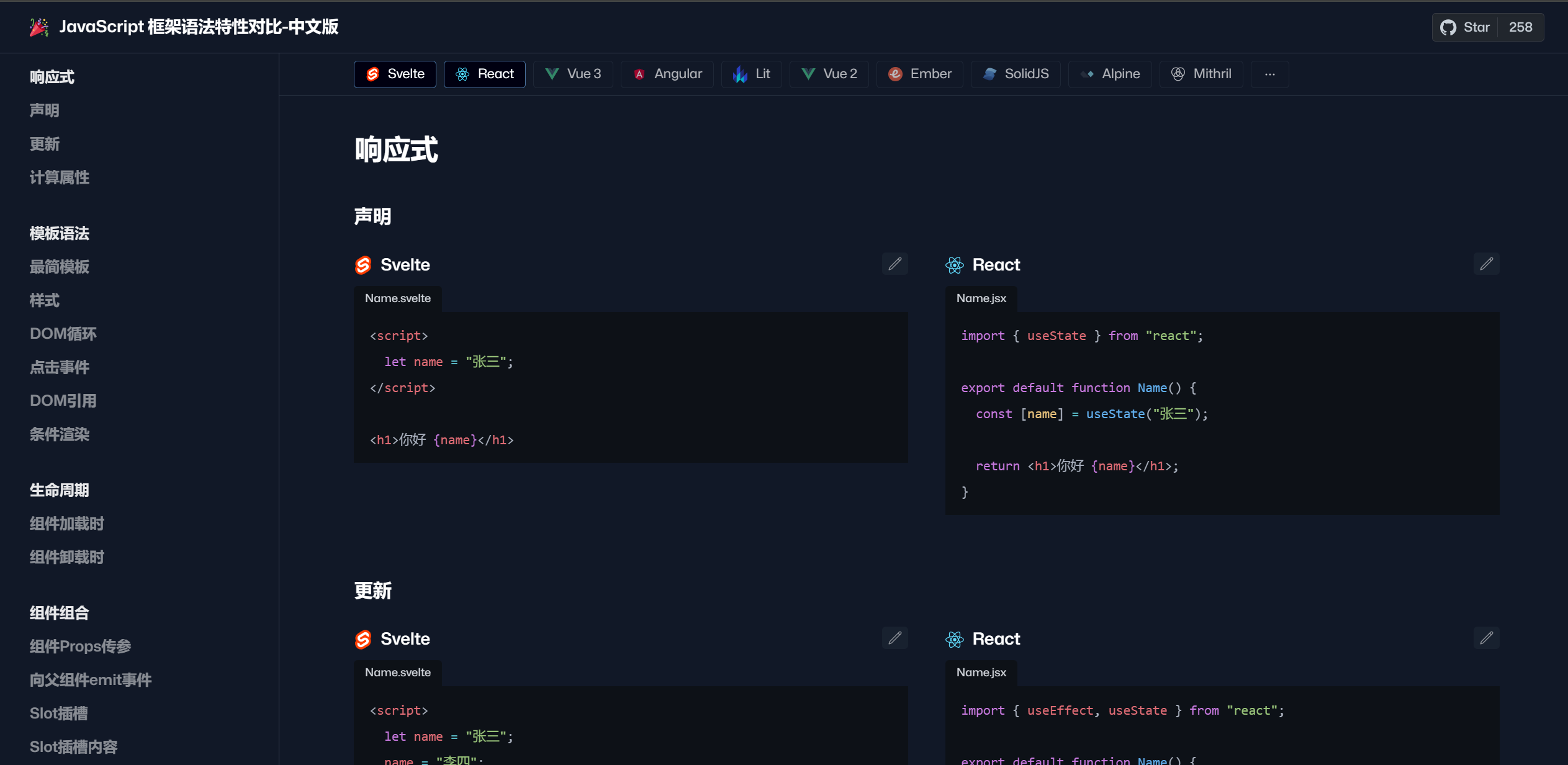
Task: Open 组件Props传参 sidebar link
Action: tap(81, 646)
